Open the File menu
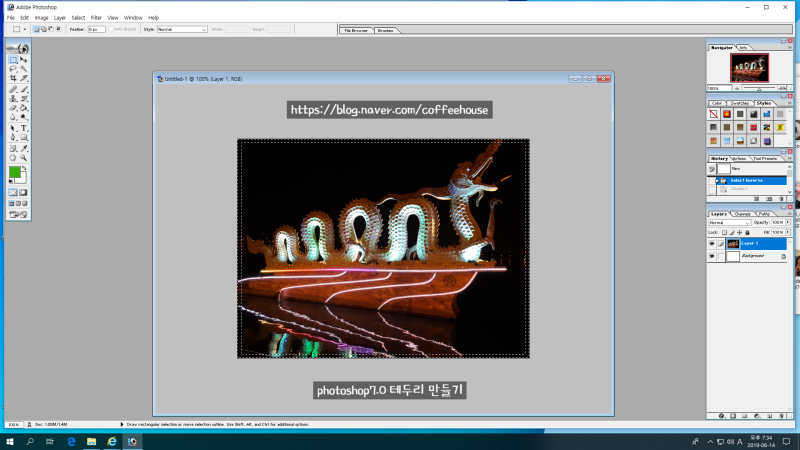This screenshot has height=450, width=800. click(11, 18)
